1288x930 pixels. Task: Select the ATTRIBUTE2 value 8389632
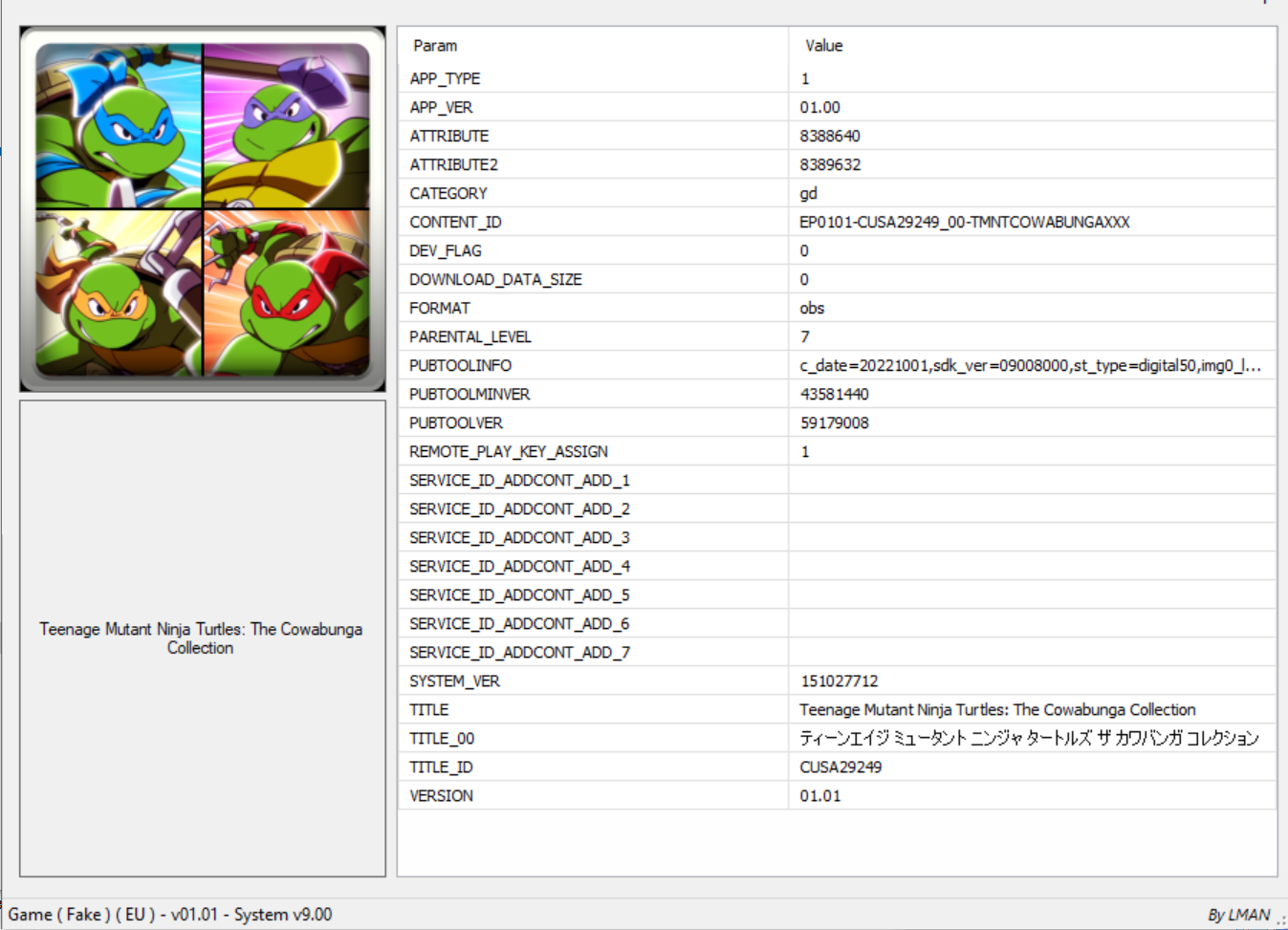coord(830,164)
